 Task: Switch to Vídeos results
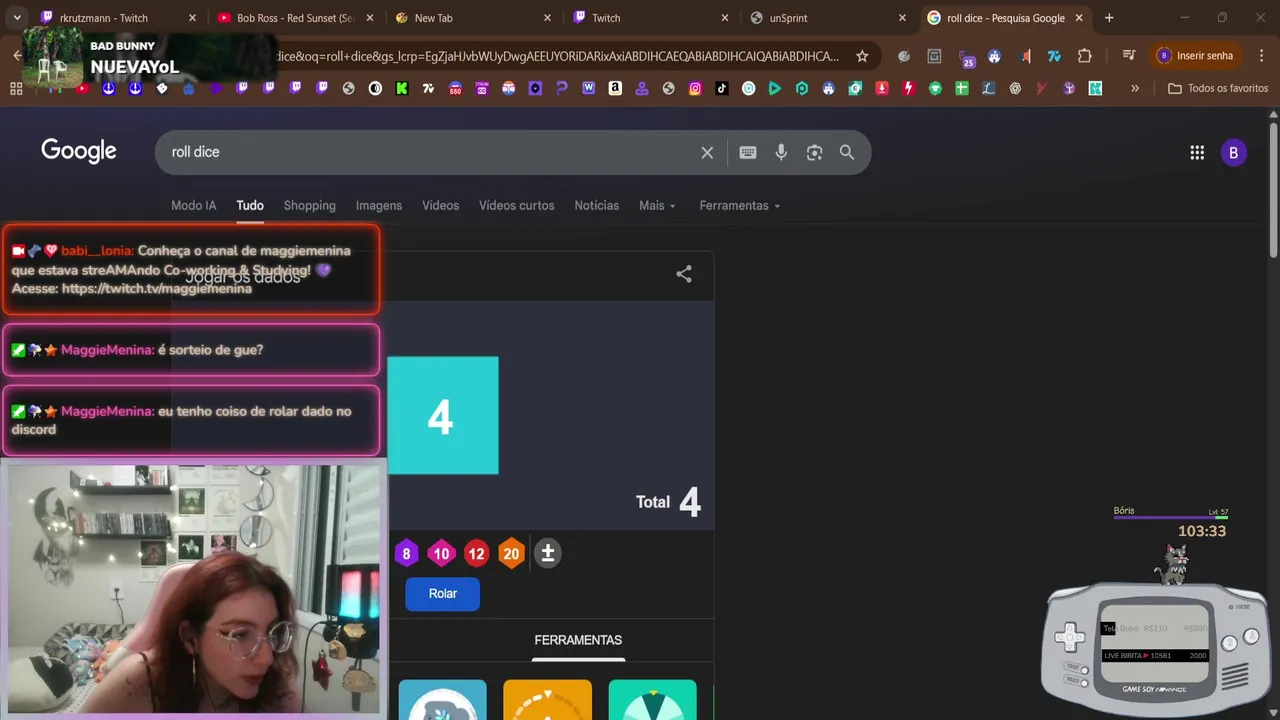[440, 205]
